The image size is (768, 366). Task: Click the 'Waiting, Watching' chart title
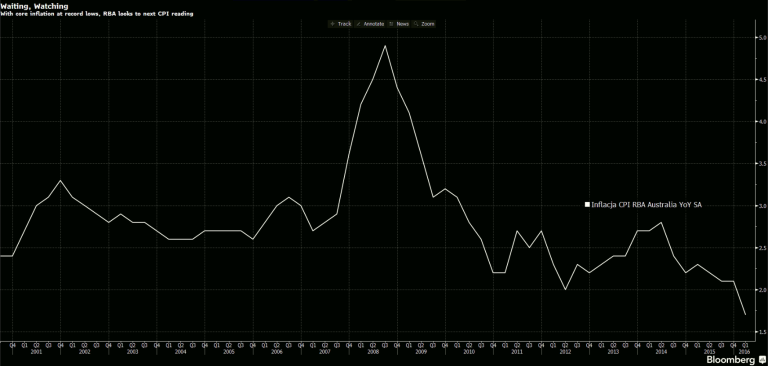pos(34,6)
